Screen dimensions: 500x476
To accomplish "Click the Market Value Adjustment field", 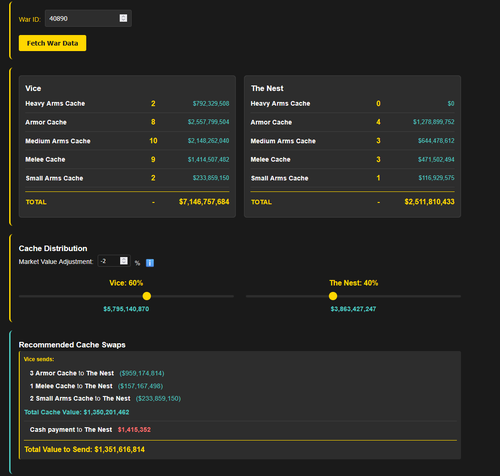I will pyautogui.click(x=114, y=261).
